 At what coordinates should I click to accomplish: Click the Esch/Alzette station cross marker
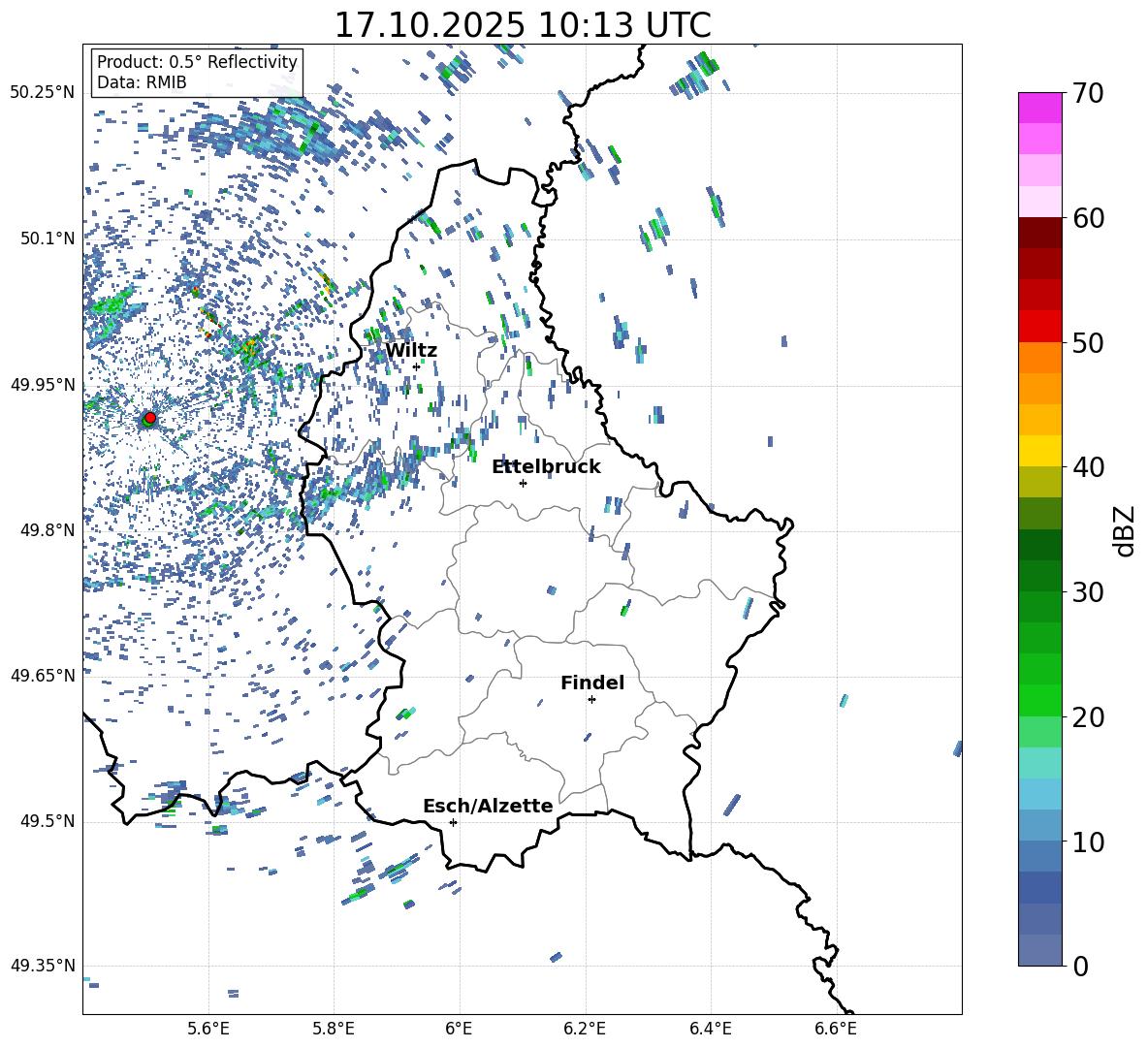[x=453, y=822]
